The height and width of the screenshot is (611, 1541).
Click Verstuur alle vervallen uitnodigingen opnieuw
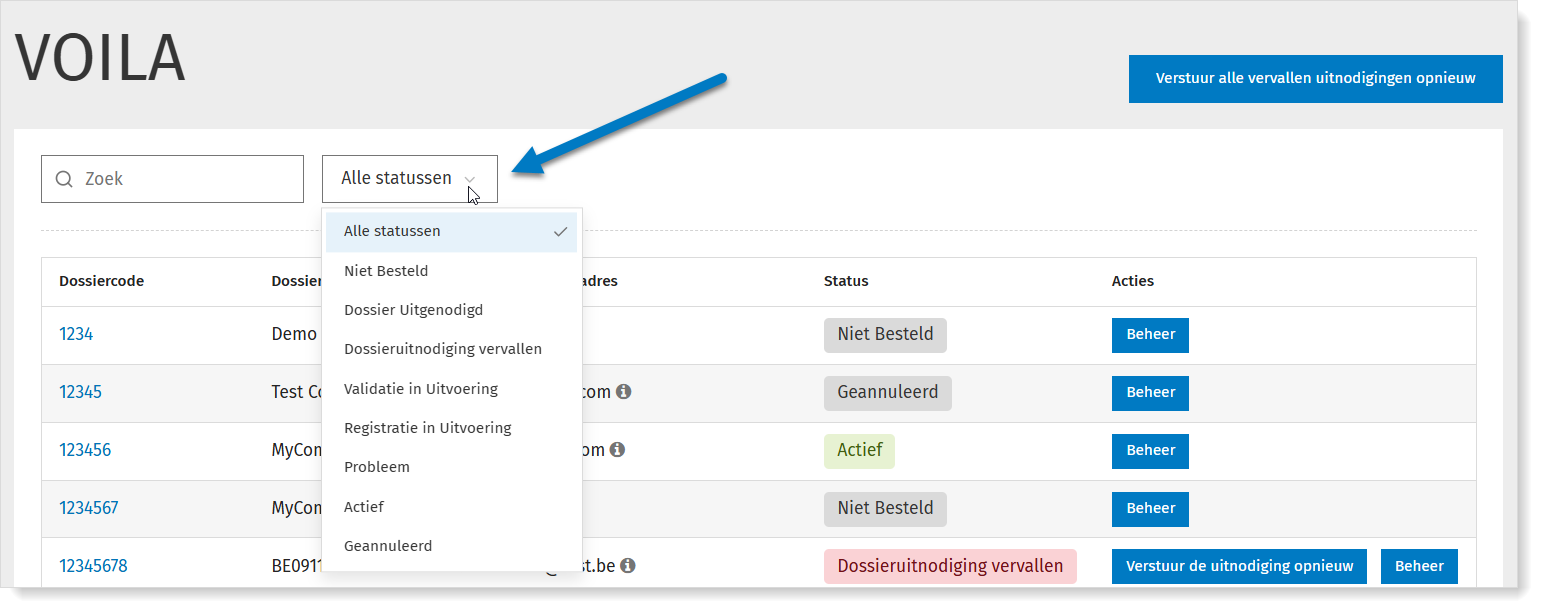tap(1315, 78)
